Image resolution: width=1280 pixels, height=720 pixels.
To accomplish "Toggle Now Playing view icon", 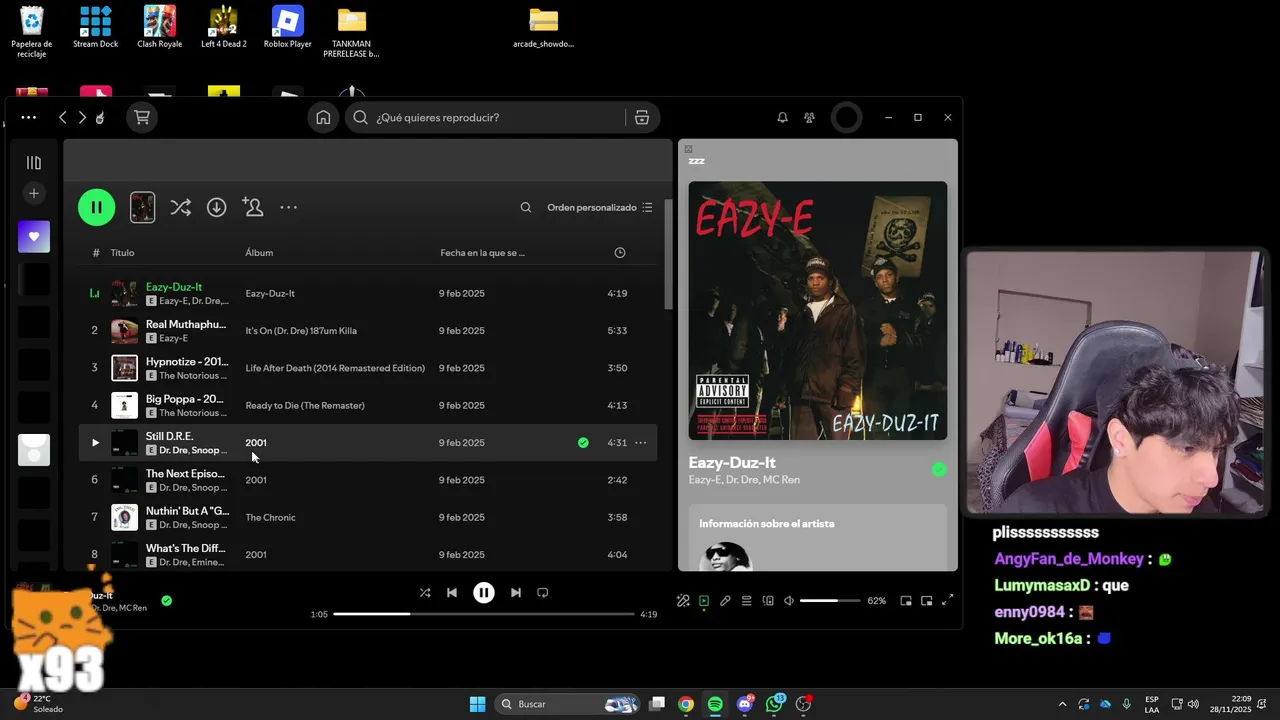I will point(704,601).
